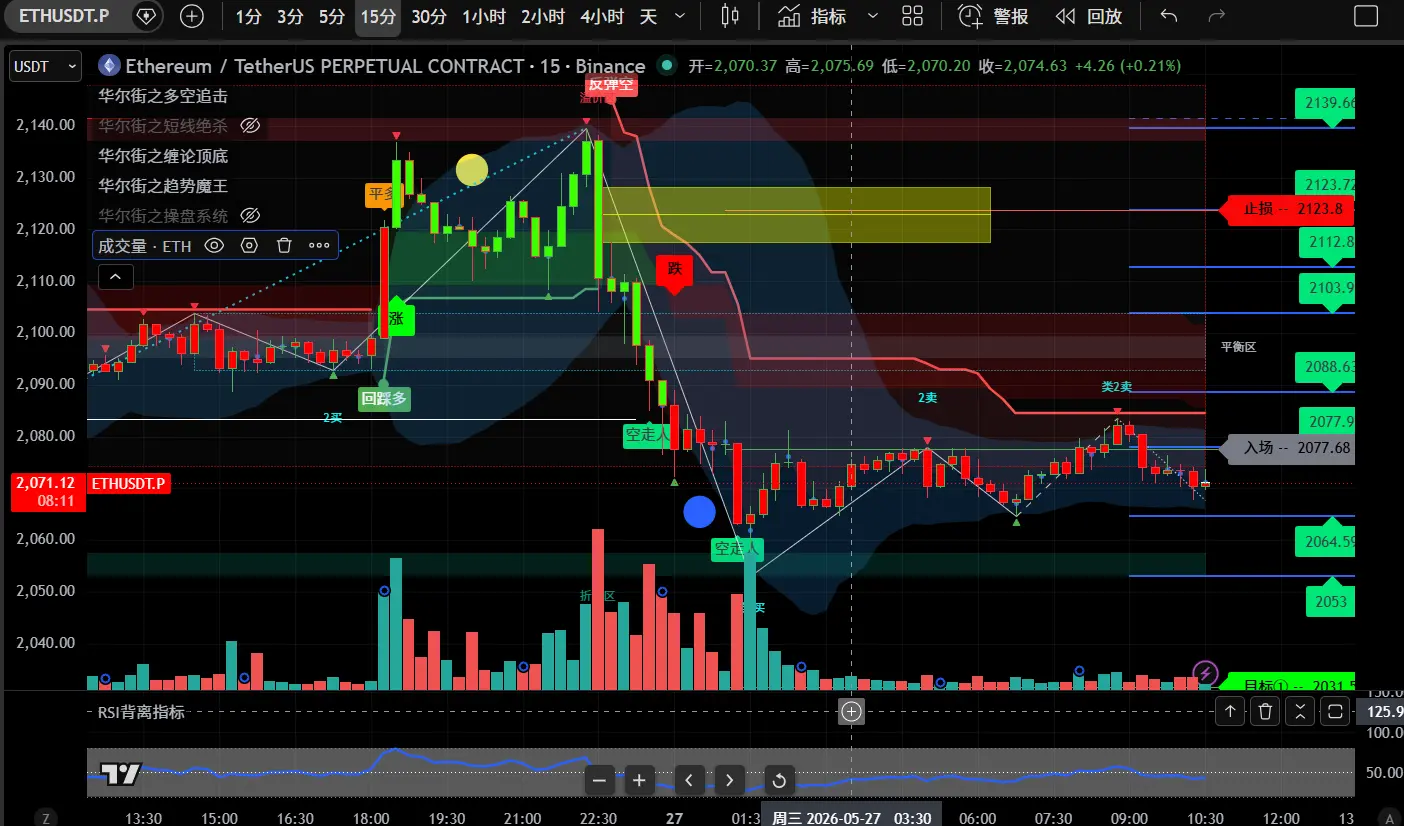Click the 回踩多 signal label
Image resolution: width=1404 pixels, height=826 pixels.
[384, 398]
